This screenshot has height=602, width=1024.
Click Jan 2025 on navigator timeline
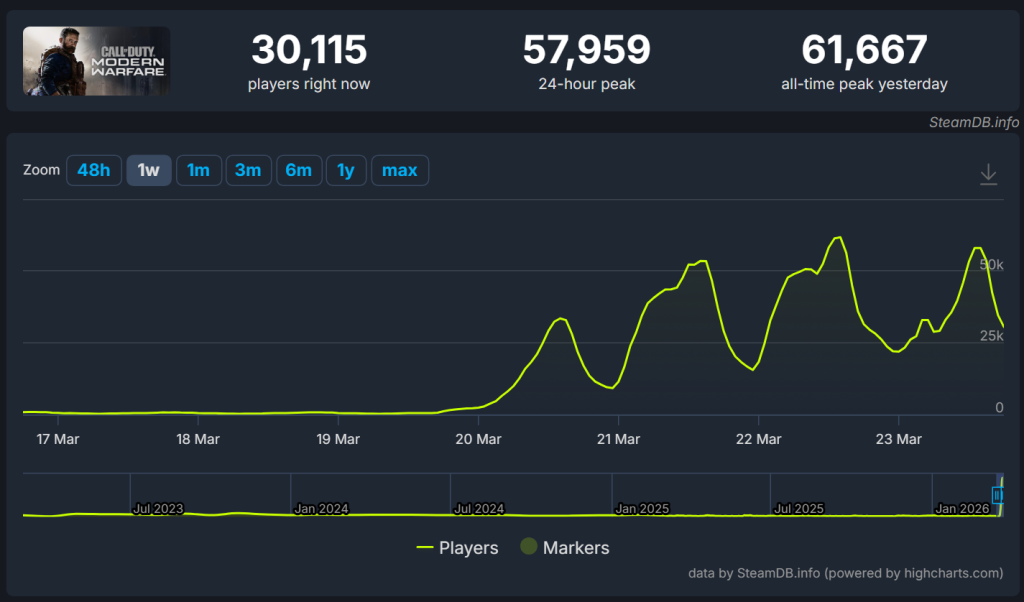(x=642, y=508)
